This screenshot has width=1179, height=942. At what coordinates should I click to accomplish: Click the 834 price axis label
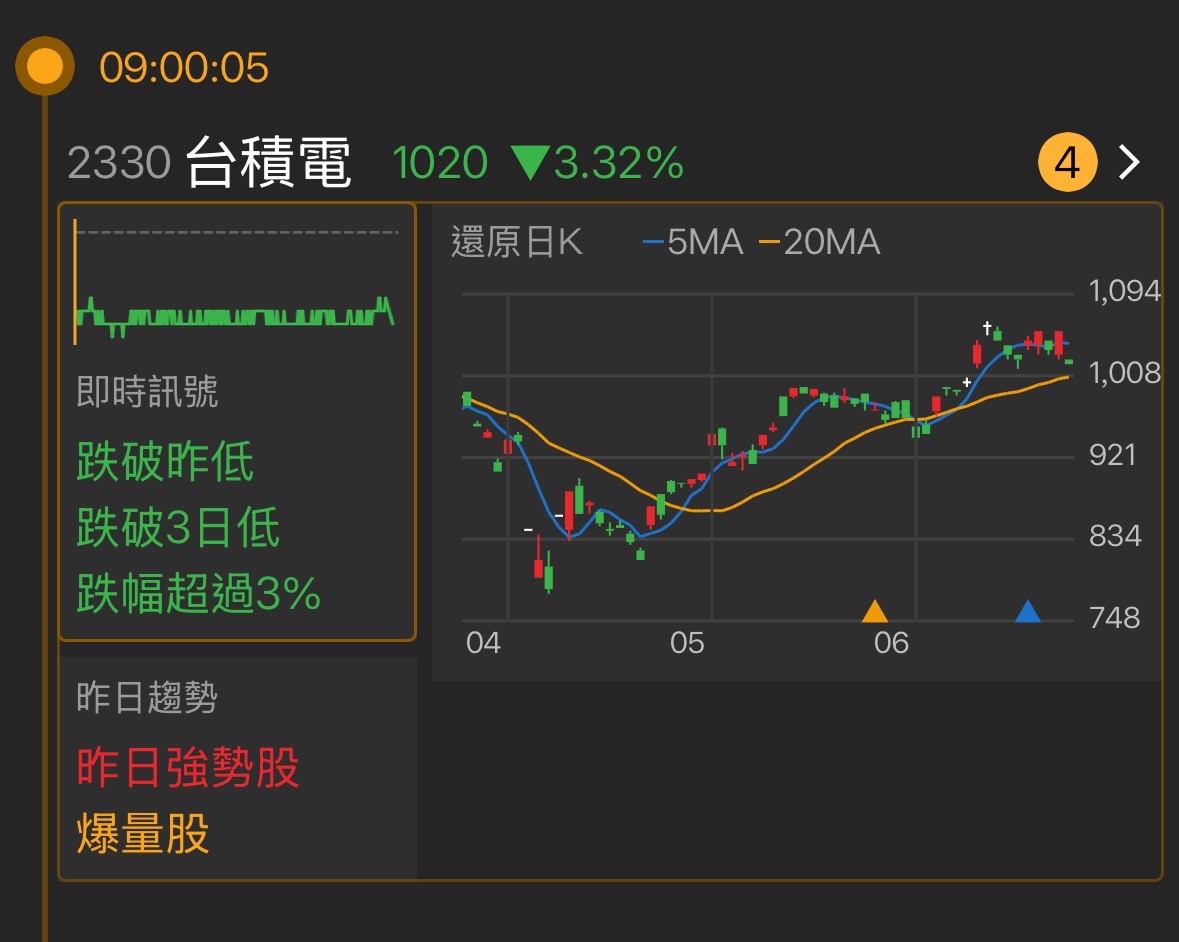pos(1115,536)
